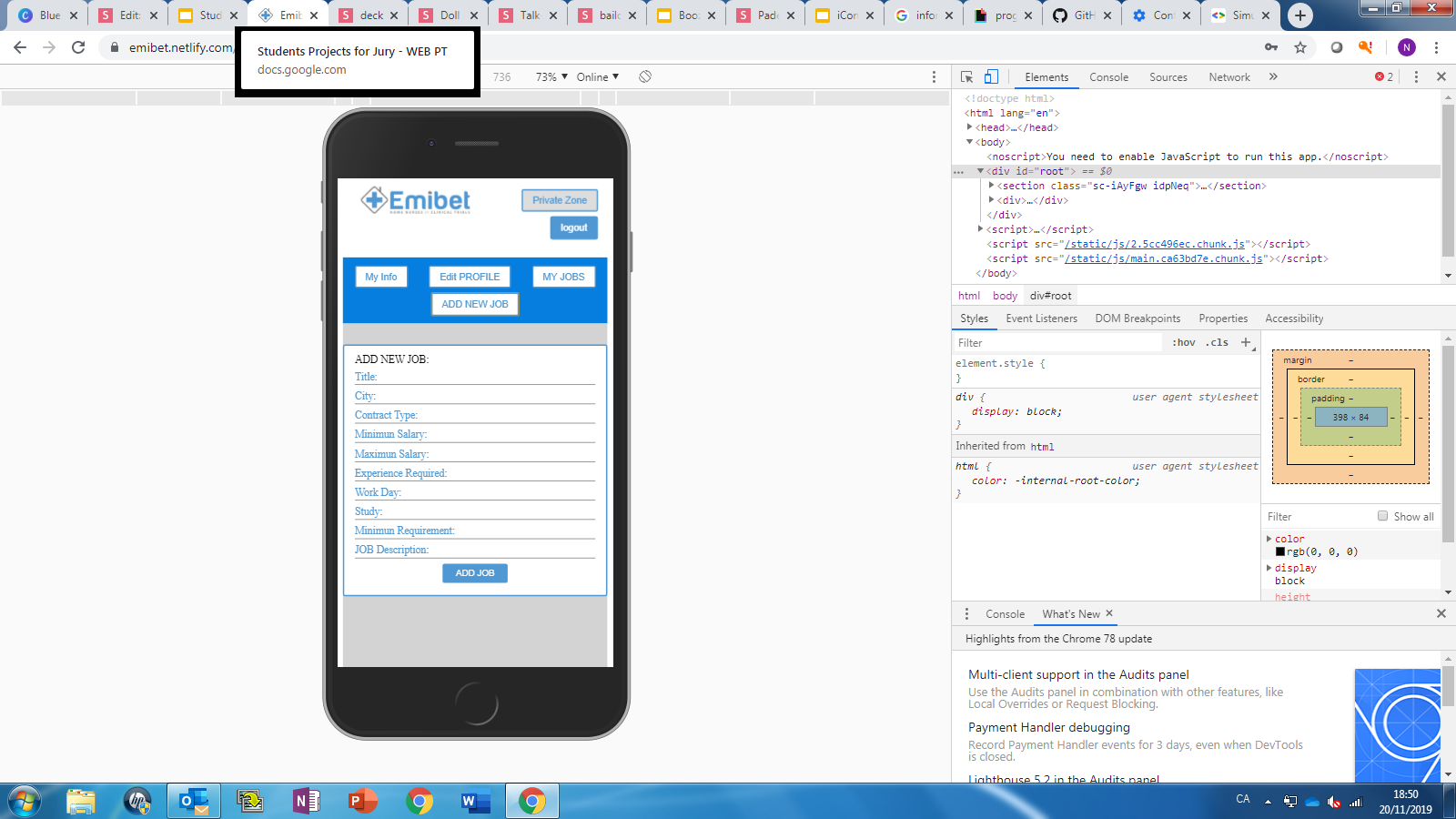Screen dimensions: 1456x819
Task: Click the MY JOBS button
Action: click(x=563, y=277)
